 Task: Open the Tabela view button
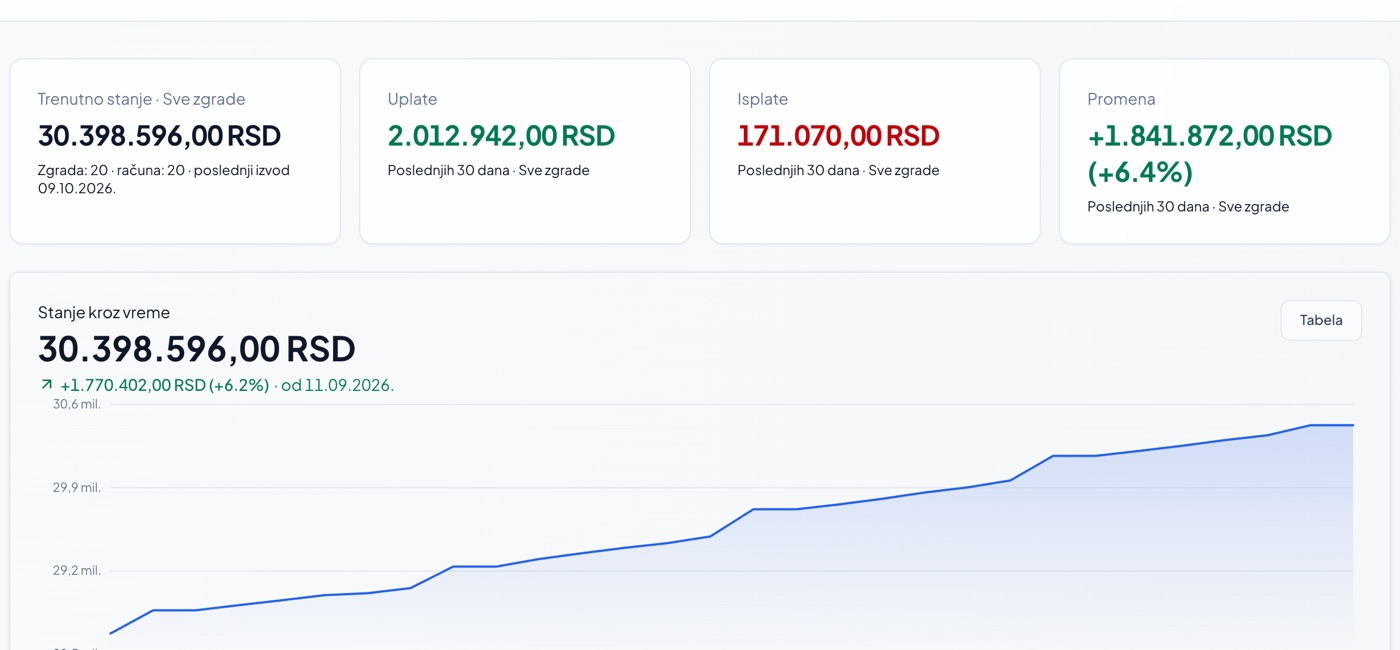point(1321,320)
